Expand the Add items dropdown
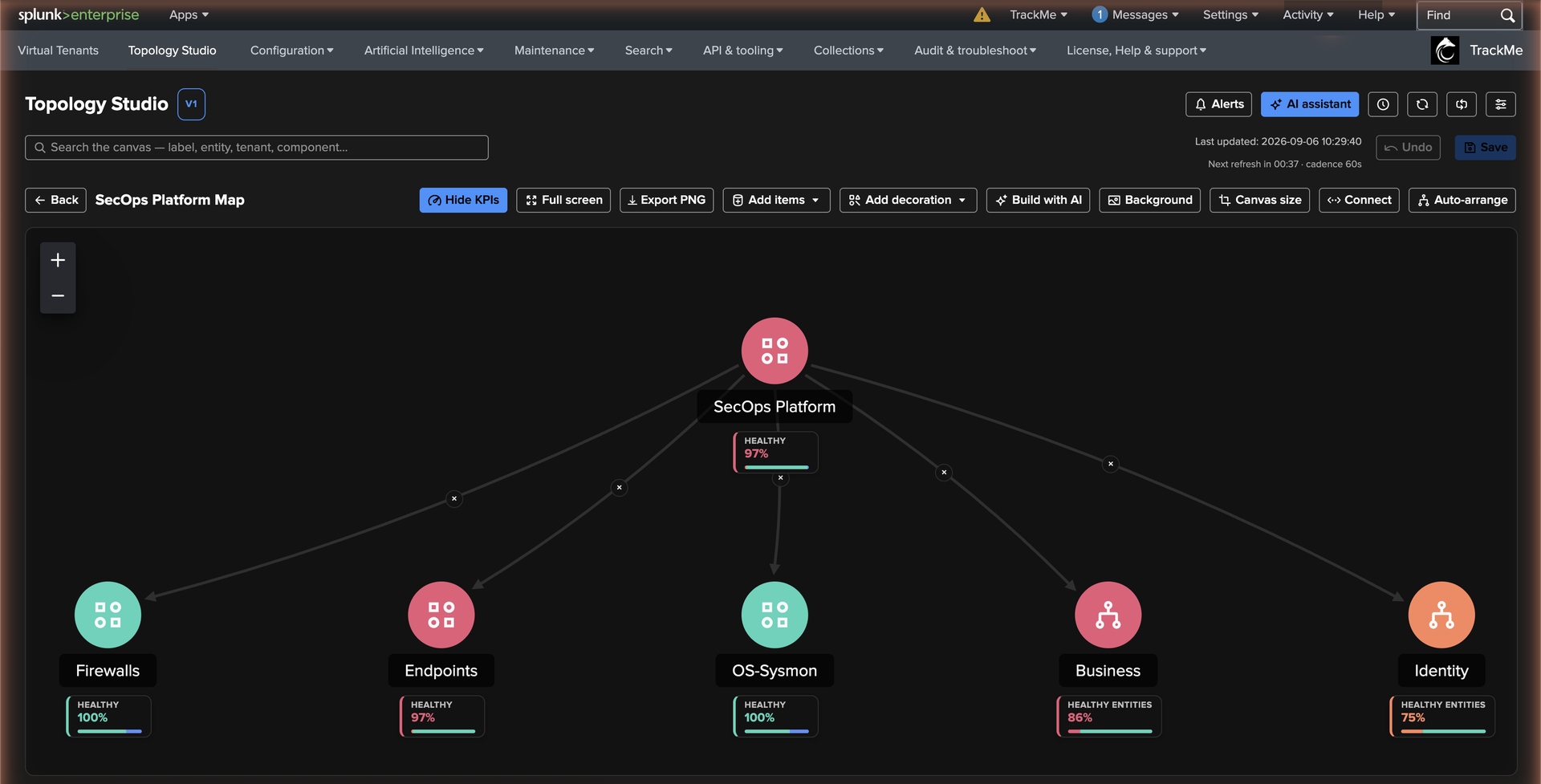The image size is (1541, 784). [x=776, y=200]
